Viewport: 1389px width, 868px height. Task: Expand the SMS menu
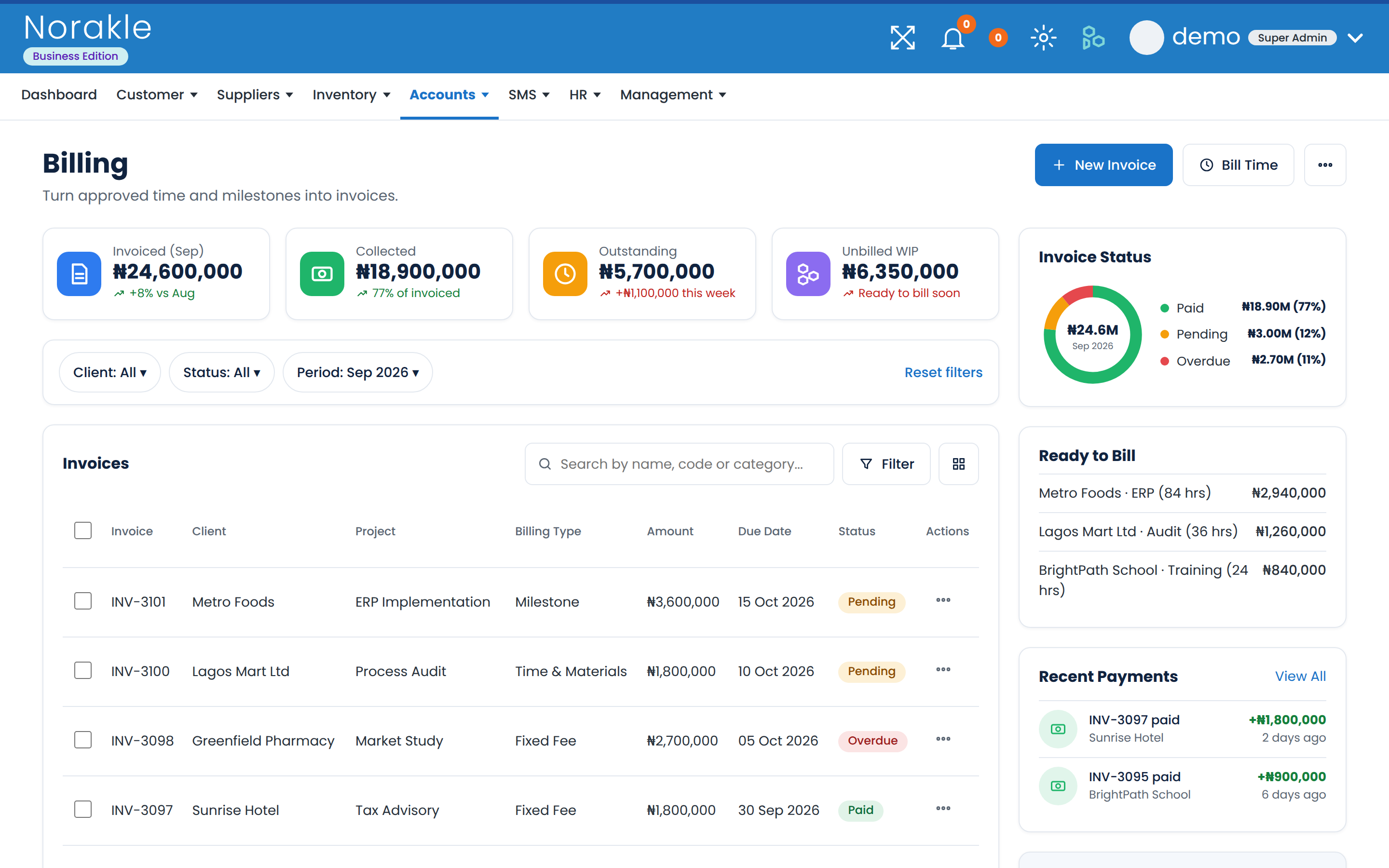click(x=529, y=95)
